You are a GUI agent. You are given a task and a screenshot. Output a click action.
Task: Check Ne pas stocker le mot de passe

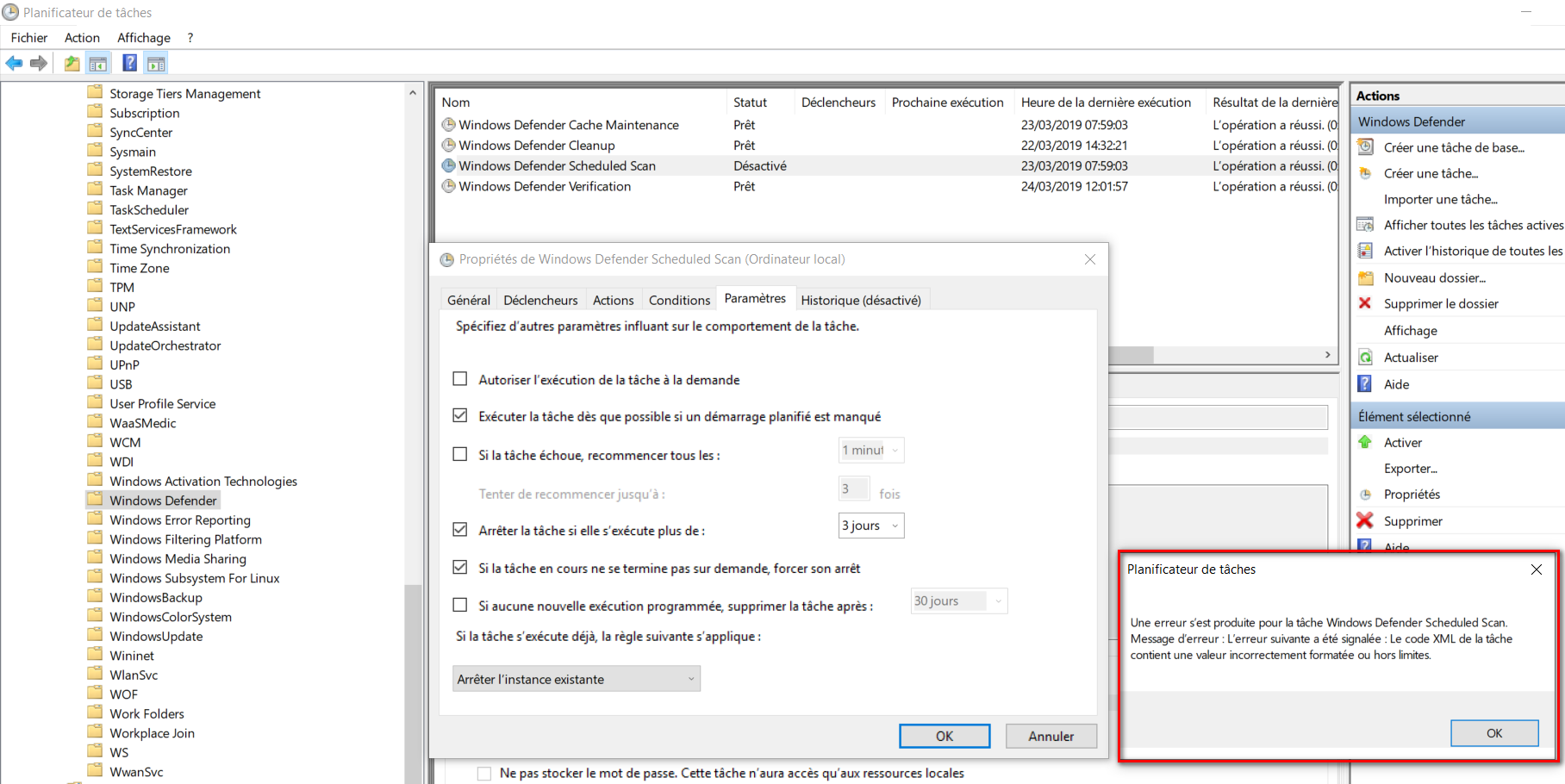click(x=484, y=773)
